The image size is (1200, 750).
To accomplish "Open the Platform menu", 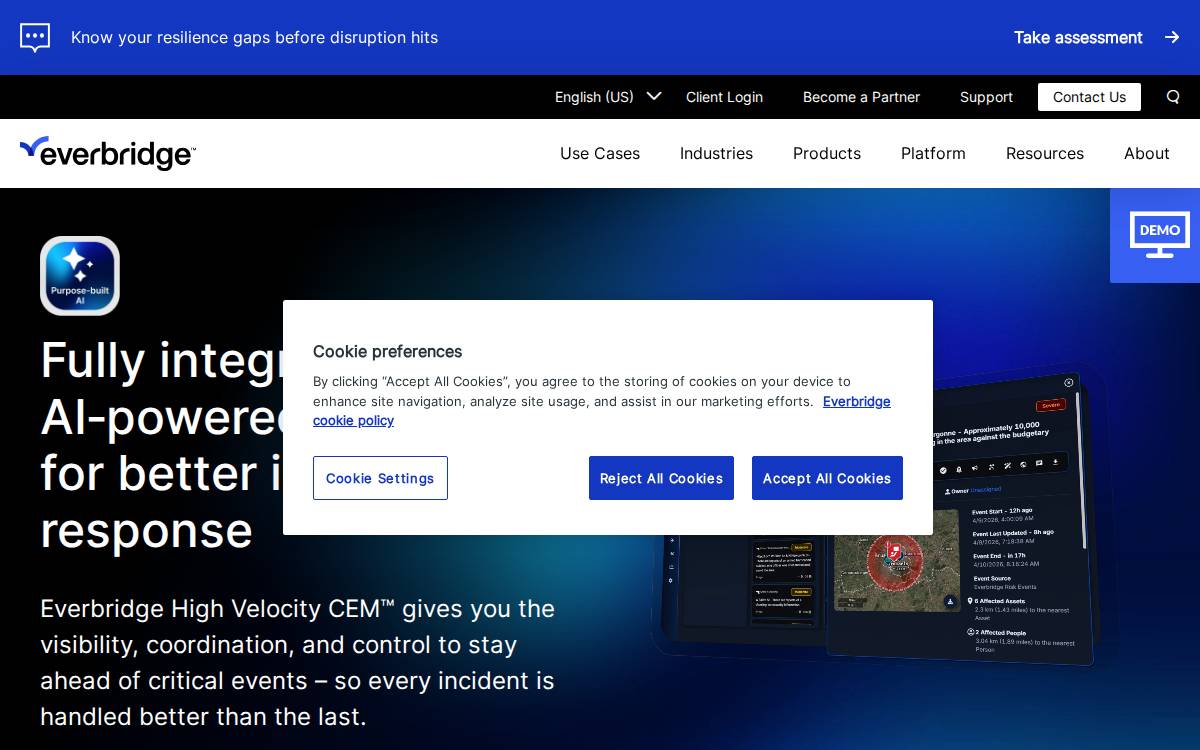I will pos(933,153).
